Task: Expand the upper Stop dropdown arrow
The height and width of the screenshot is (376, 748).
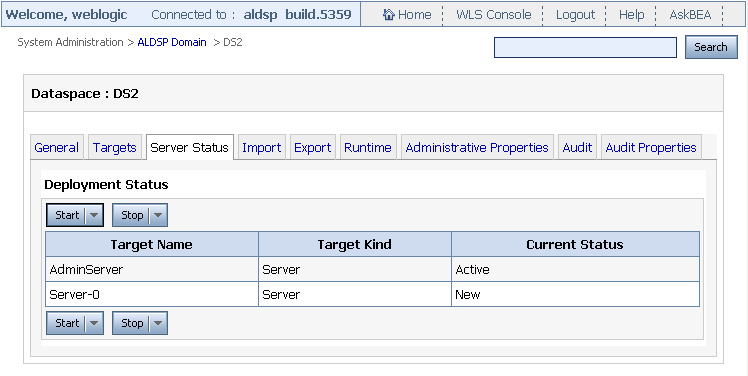Action: (x=158, y=215)
